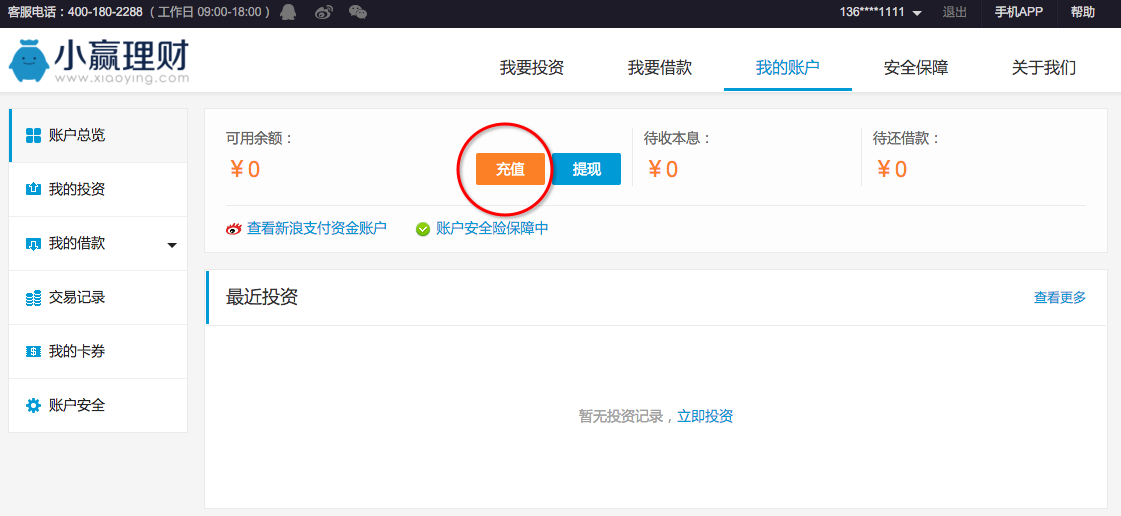
Task: Click the WeChat icon in top bar
Action: pyautogui.click(x=358, y=12)
